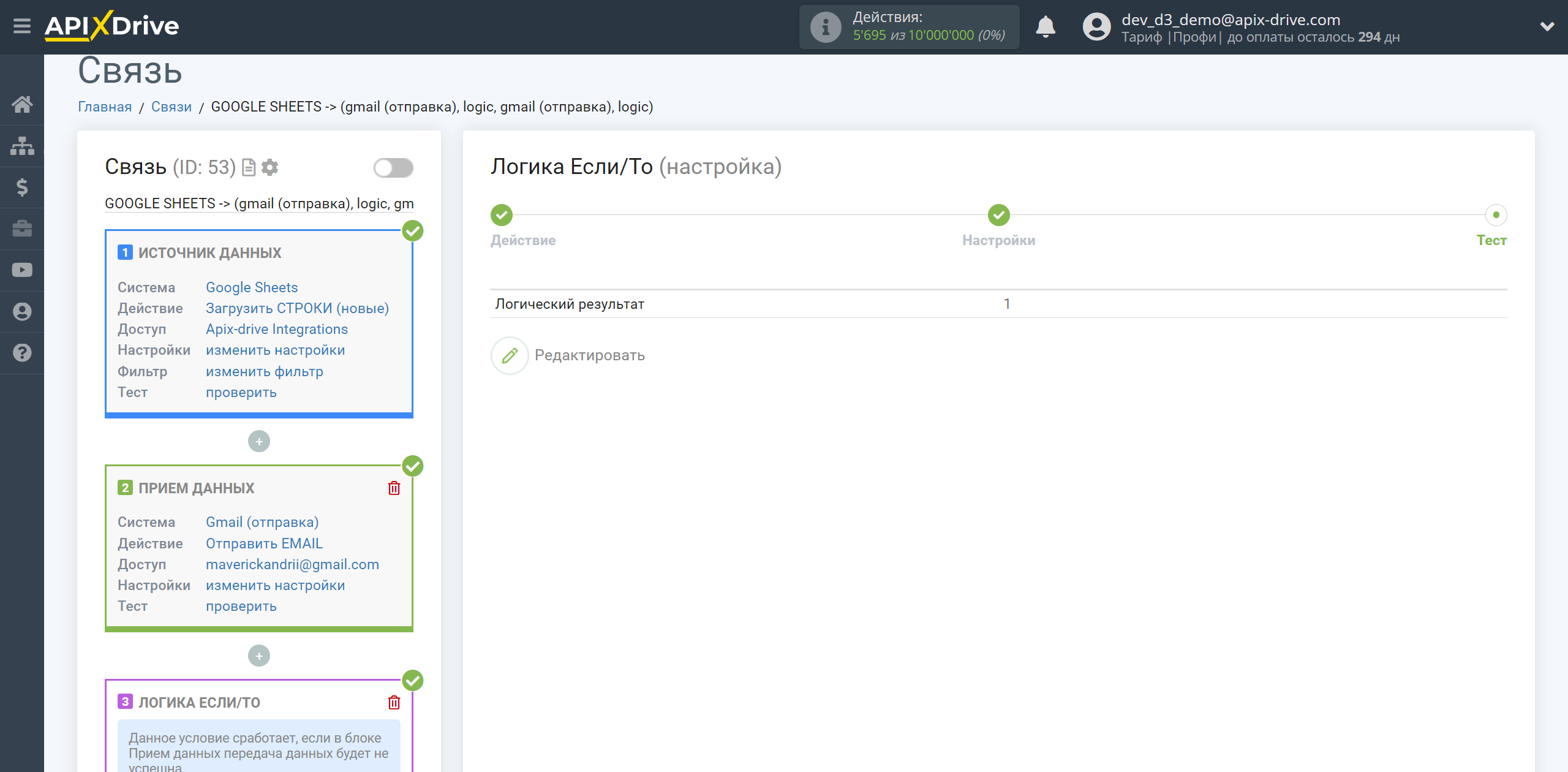
Task: Open briefcase icon in sidebar
Action: [22, 229]
